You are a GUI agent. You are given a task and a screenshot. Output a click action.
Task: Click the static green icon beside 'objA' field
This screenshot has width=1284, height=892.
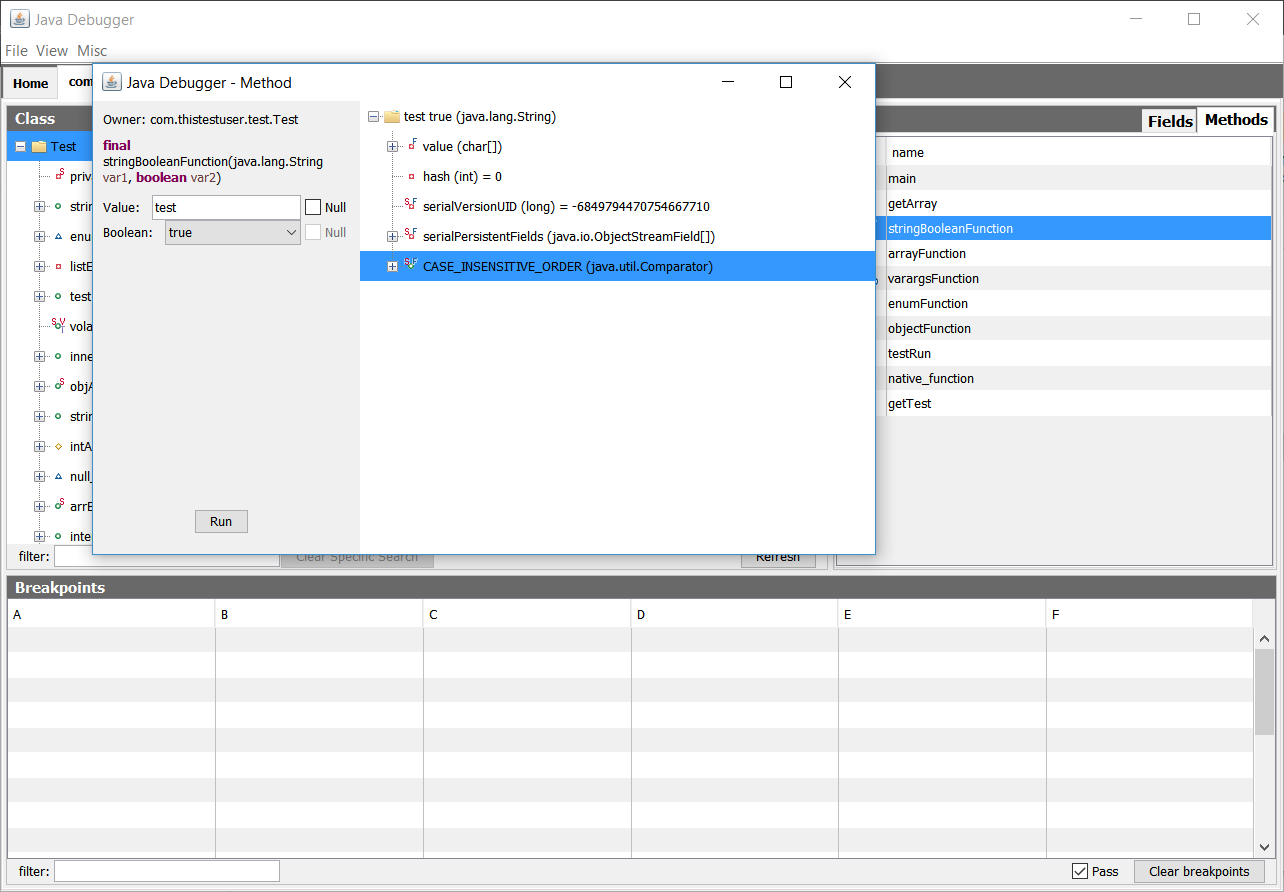59,385
